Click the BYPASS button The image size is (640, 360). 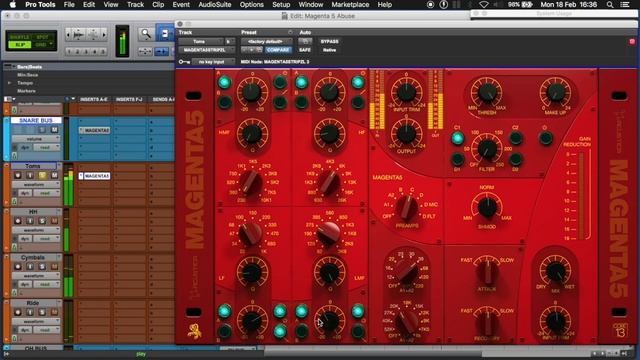coord(329,41)
